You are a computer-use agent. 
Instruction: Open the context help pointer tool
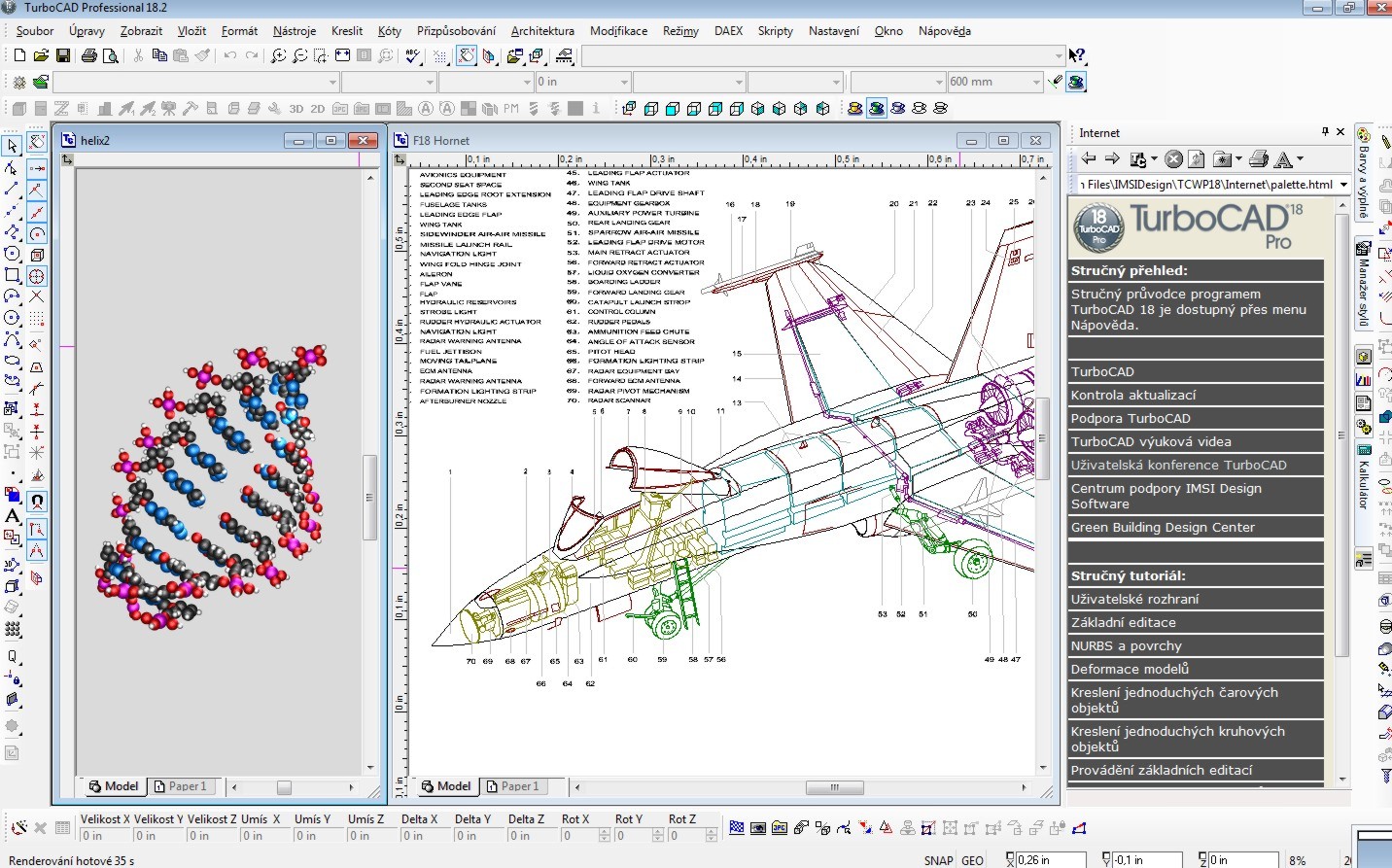1076,55
